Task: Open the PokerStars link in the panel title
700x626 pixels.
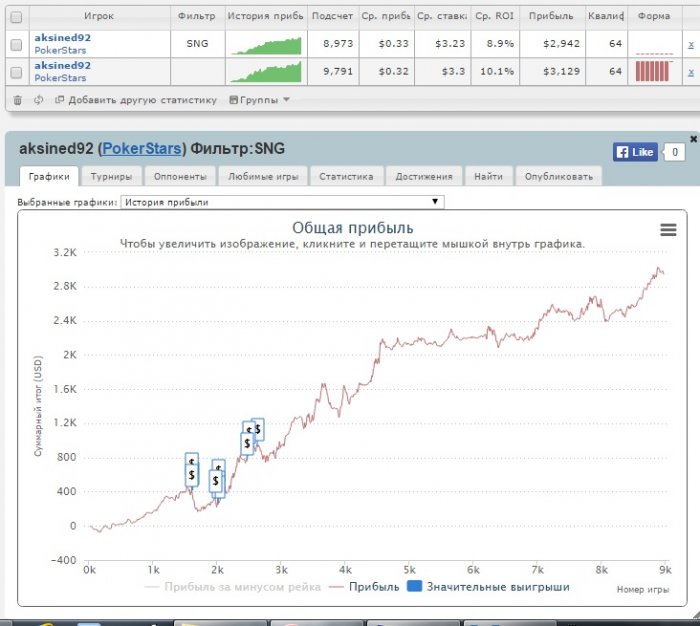Action: coord(142,148)
